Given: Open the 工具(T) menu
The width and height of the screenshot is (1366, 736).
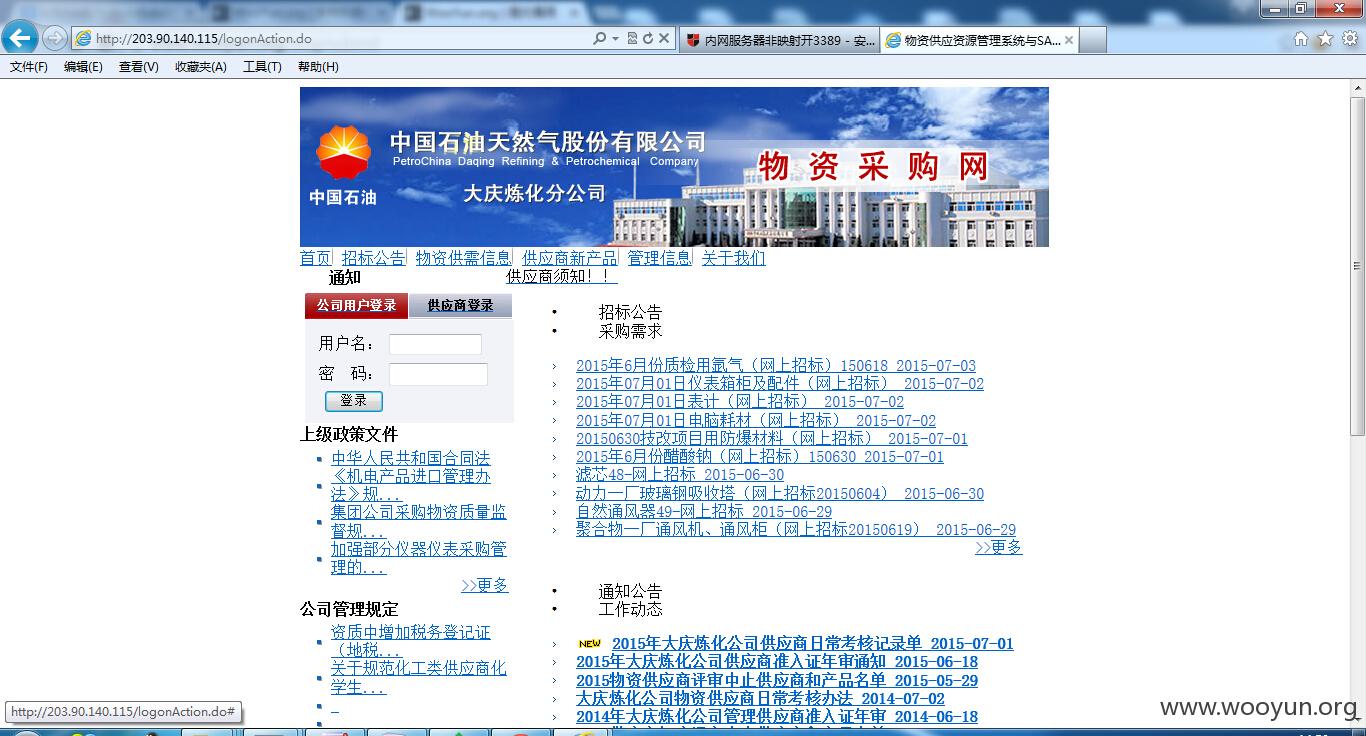Looking at the screenshot, I should coord(262,67).
